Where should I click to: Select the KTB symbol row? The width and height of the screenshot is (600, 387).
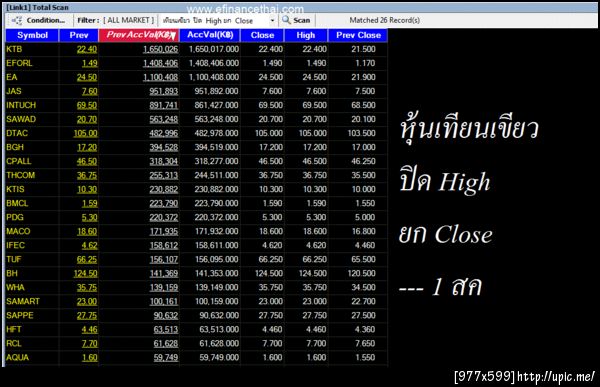[196, 49]
